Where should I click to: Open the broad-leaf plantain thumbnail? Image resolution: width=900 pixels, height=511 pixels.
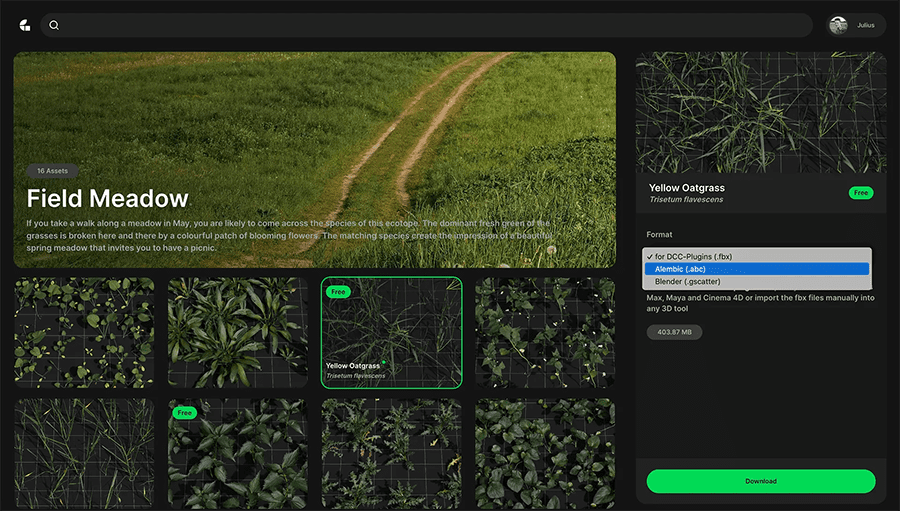pos(238,332)
